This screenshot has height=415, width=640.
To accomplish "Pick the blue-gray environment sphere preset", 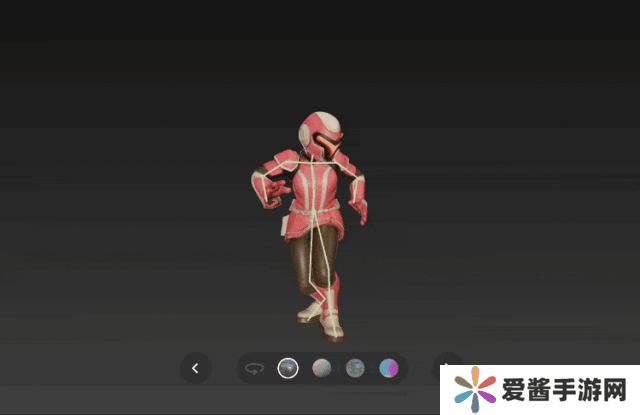I will [x=354, y=369].
